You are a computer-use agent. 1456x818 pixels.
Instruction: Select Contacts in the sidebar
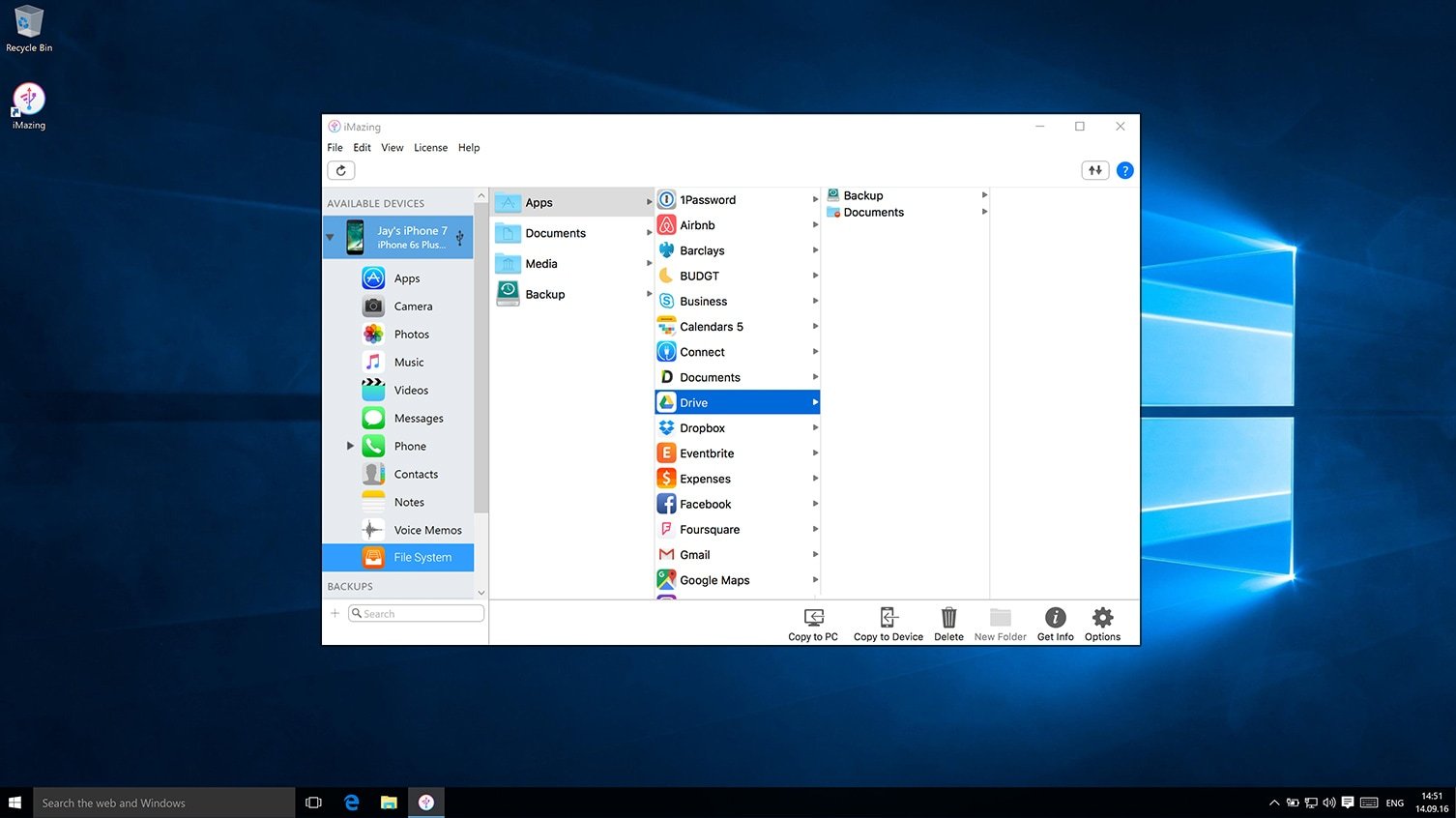pos(398,475)
